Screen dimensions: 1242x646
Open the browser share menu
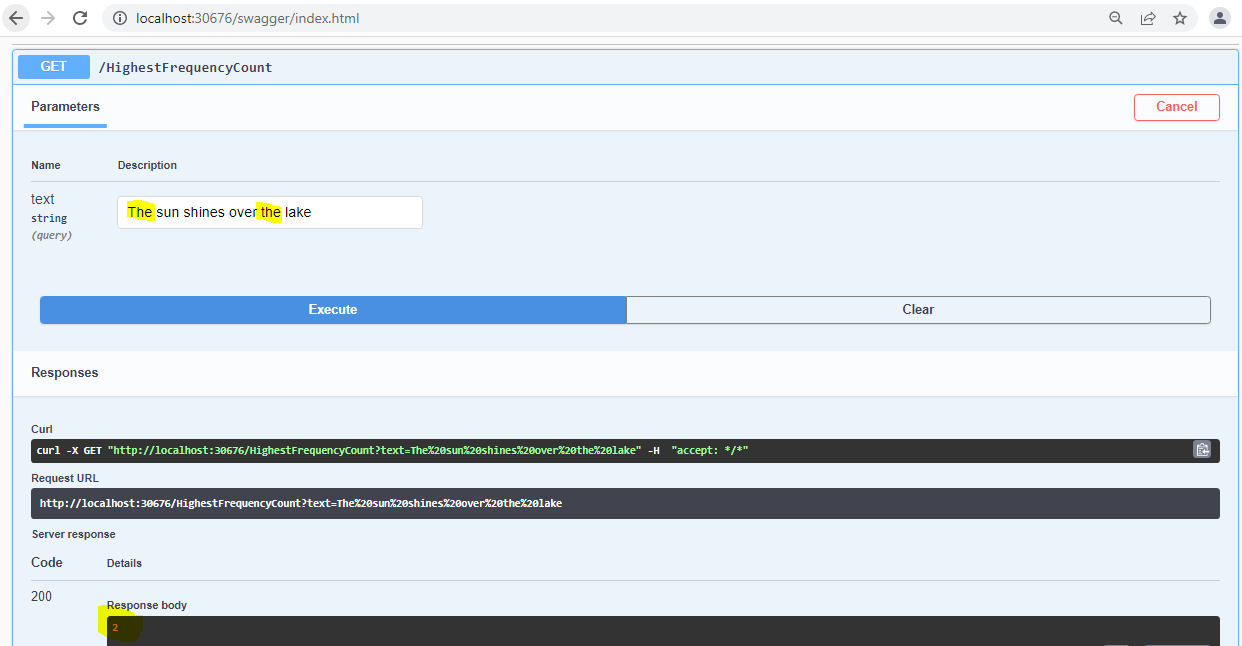click(1147, 17)
